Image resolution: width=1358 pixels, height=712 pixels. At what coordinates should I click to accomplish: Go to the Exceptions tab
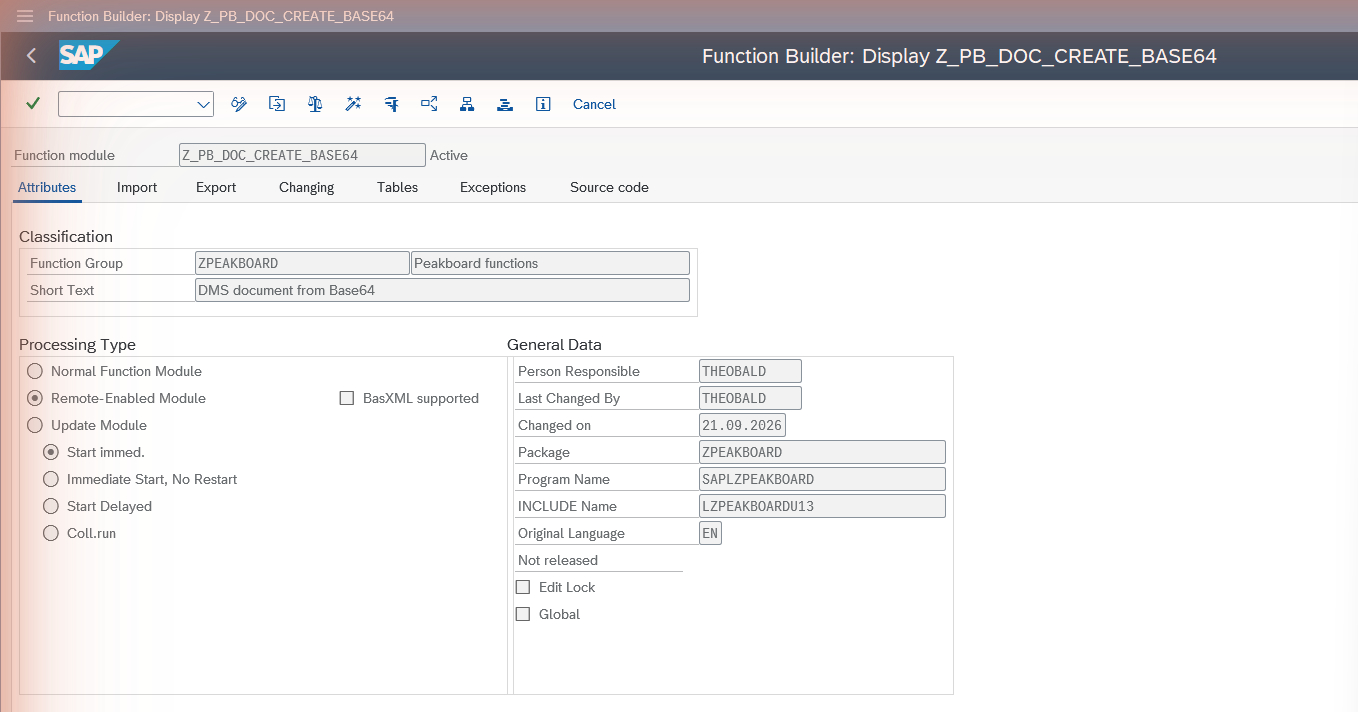(493, 187)
